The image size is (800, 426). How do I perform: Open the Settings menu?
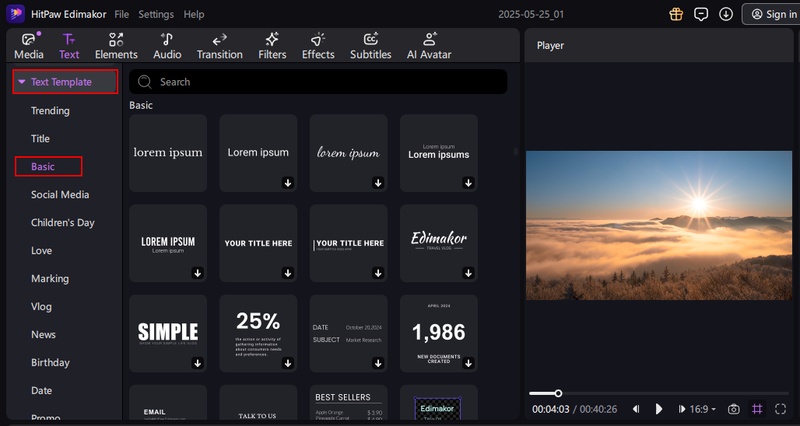point(155,15)
